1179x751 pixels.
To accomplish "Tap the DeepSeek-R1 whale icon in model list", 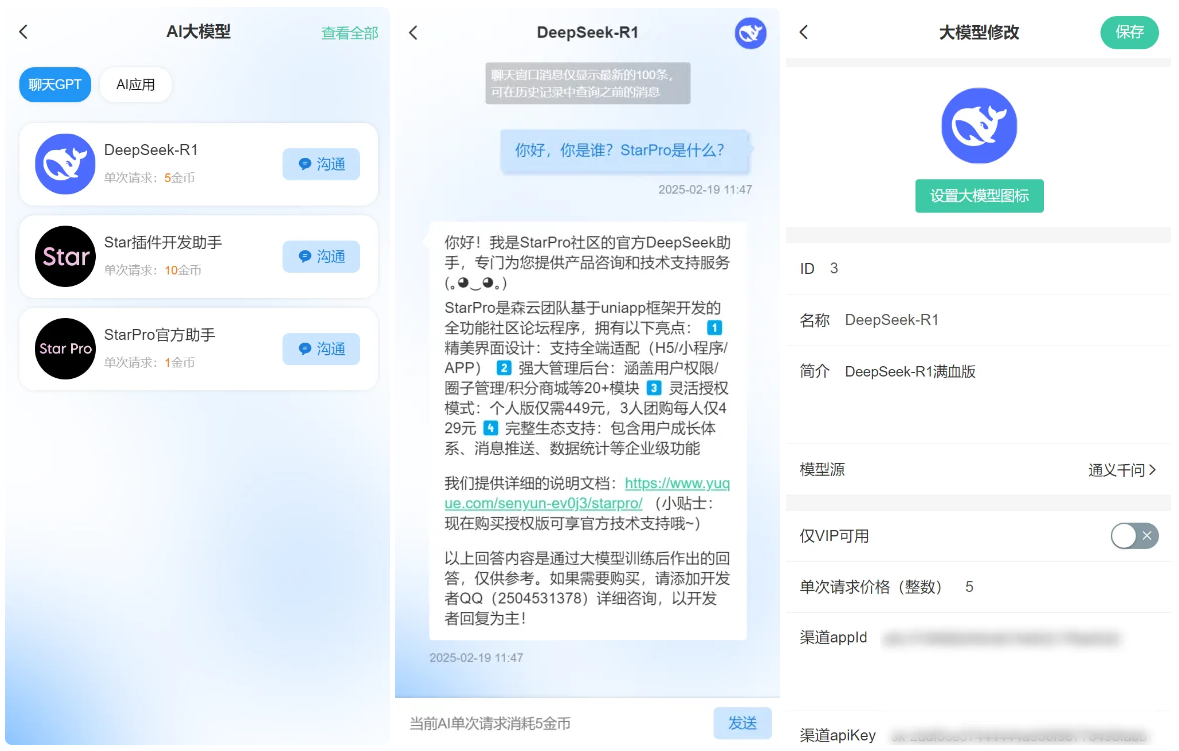I will [x=65, y=164].
